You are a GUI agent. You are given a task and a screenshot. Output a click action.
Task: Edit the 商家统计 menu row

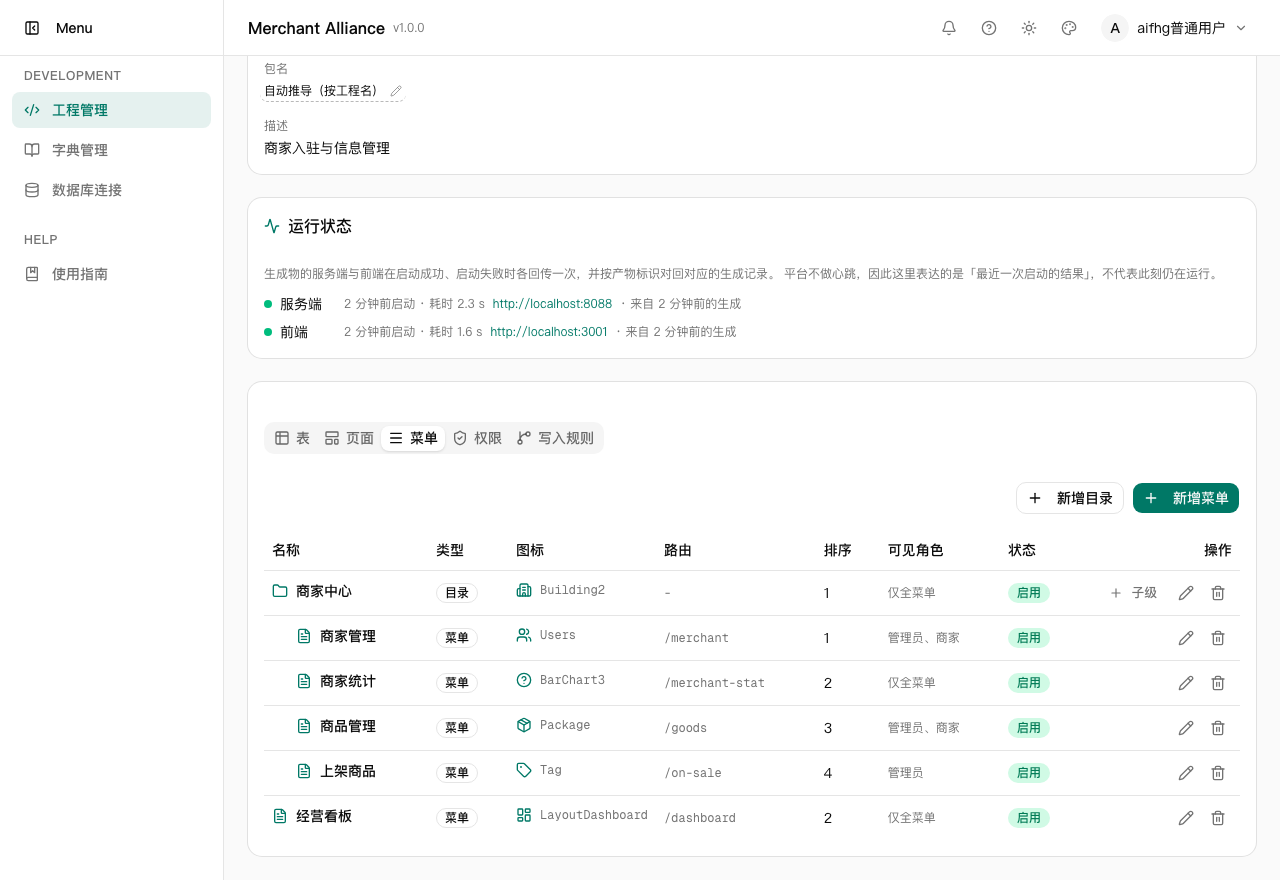pos(1186,683)
